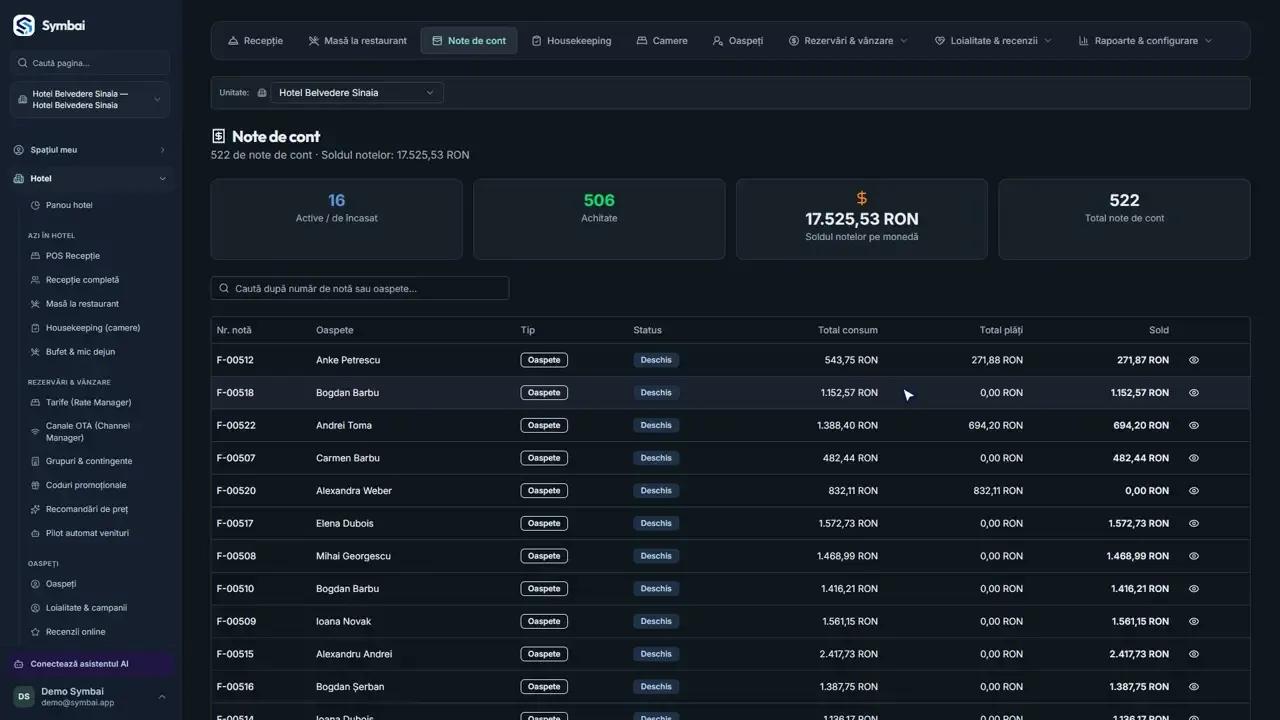View note F-00518 eye icon

tap(1194, 393)
